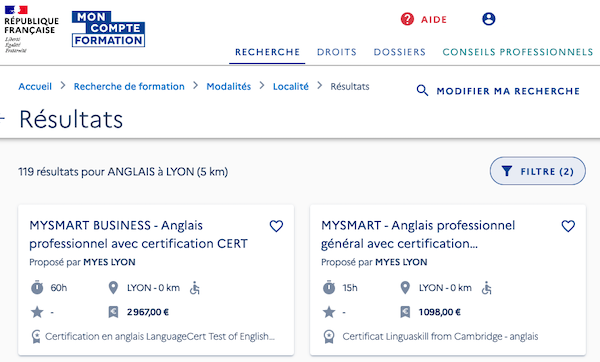Click the timer icon next to 60h
This screenshot has width=600, height=362.
point(37,287)
